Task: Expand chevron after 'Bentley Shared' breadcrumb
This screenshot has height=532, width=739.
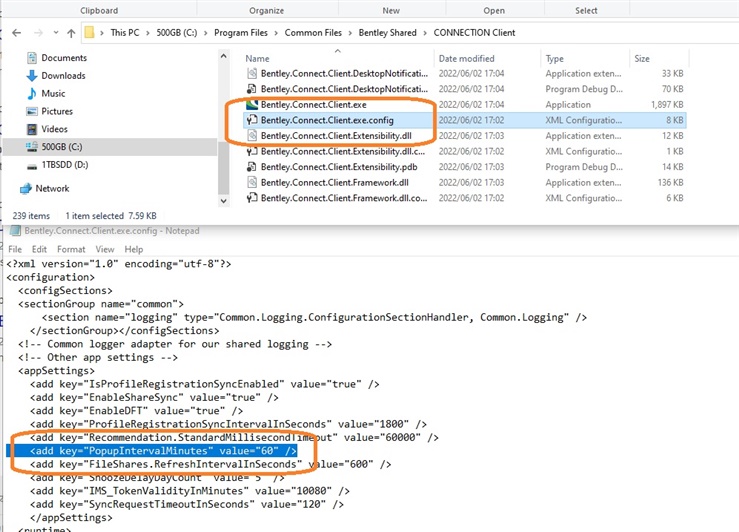Action: tap(425, 33)
